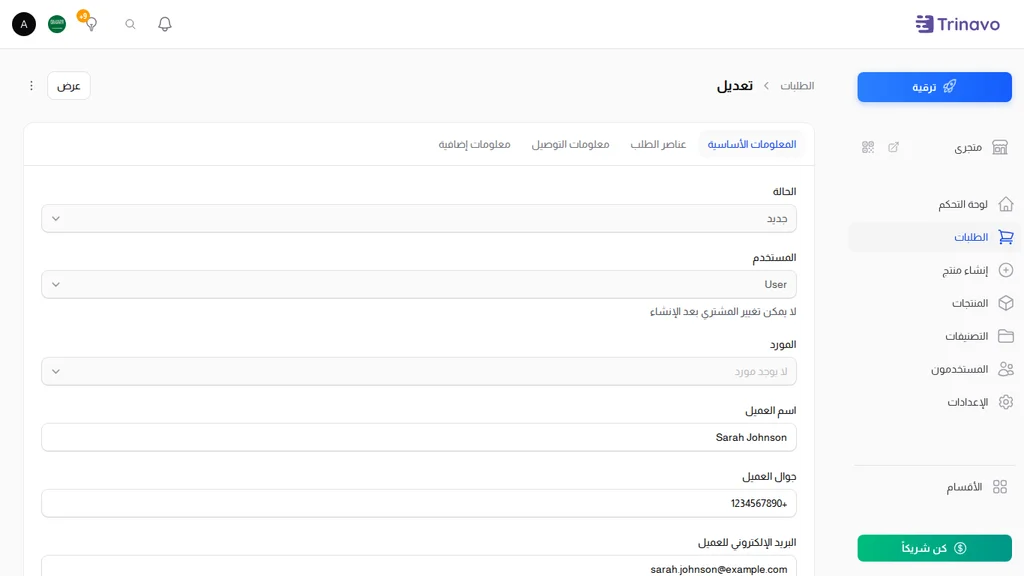
Task: Click the cart icon for الطلبات
Action: [1006, 237]
